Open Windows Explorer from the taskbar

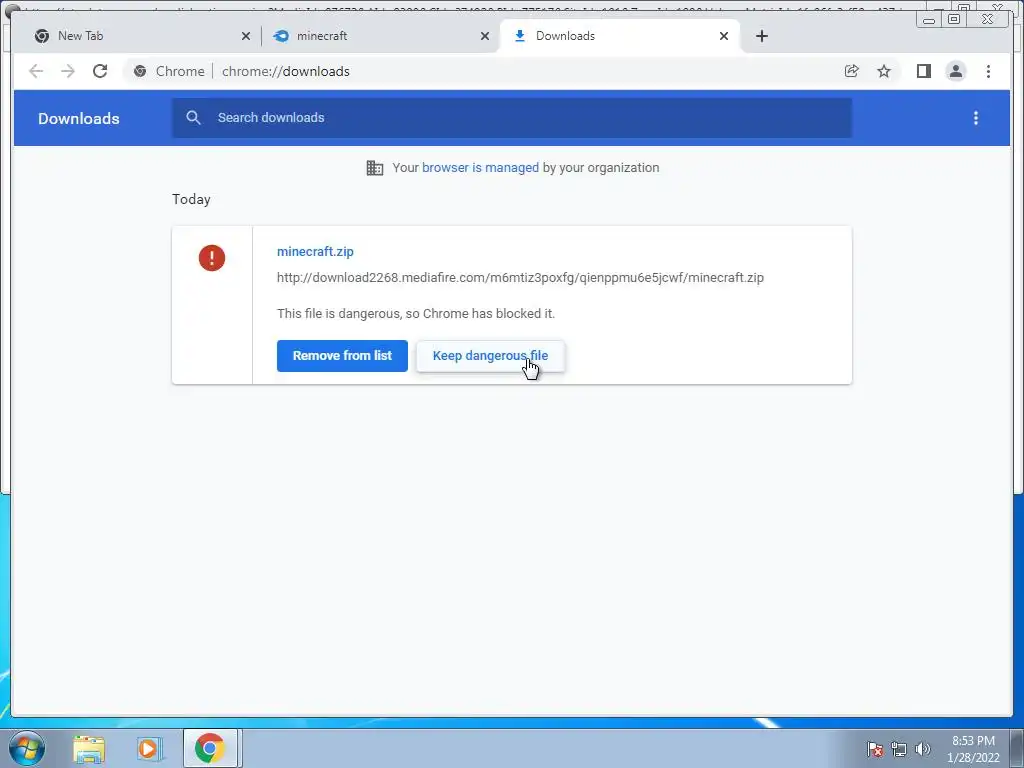click(x=89, y=748)
